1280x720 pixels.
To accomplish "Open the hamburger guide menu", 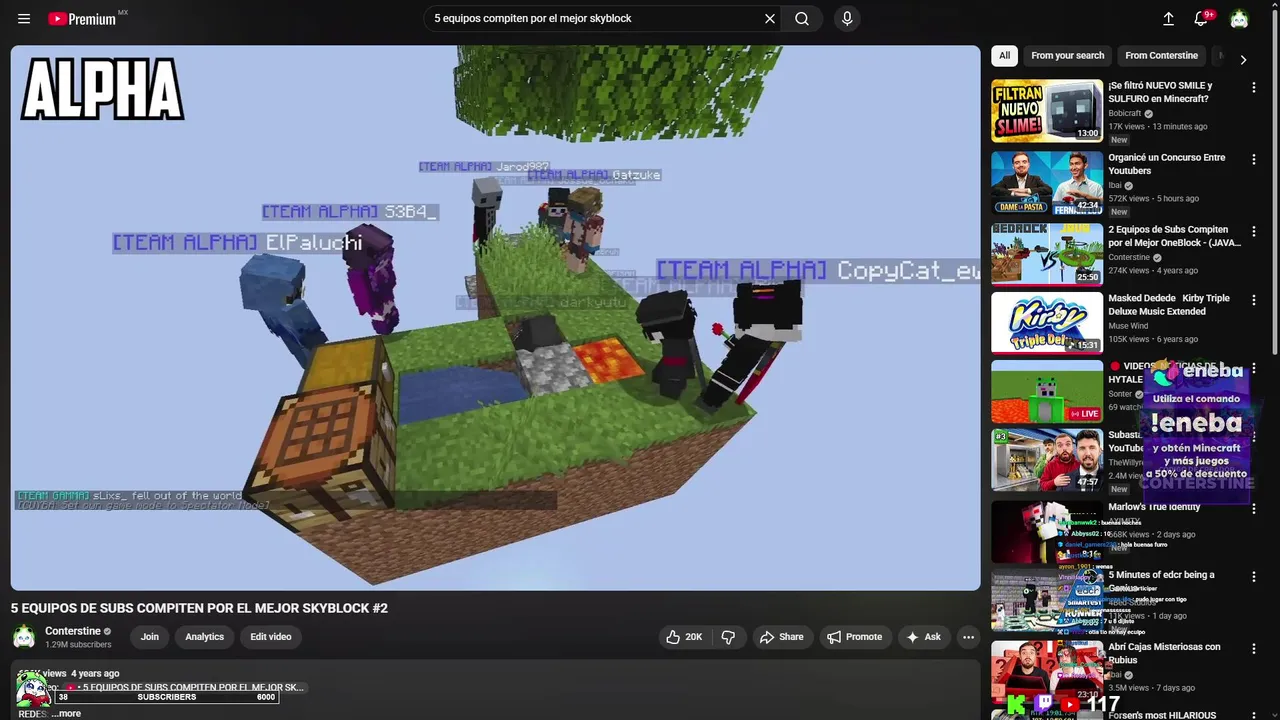I will point(24,19).
